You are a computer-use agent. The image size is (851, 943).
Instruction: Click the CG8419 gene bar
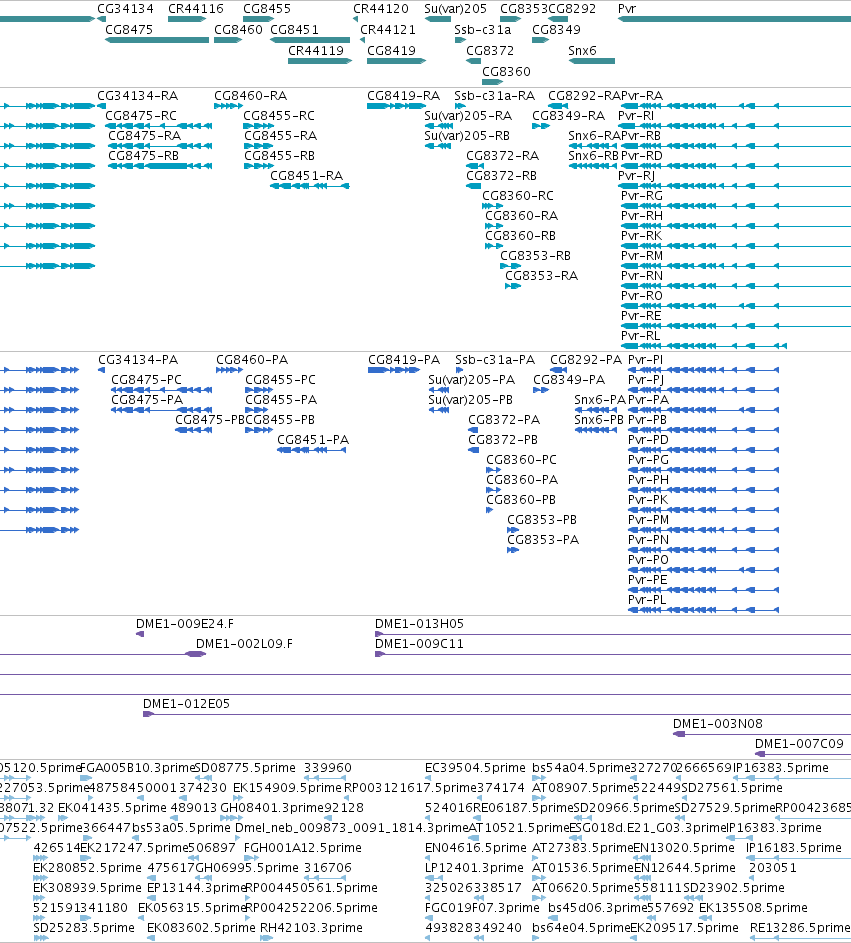(x=397, y=61)
